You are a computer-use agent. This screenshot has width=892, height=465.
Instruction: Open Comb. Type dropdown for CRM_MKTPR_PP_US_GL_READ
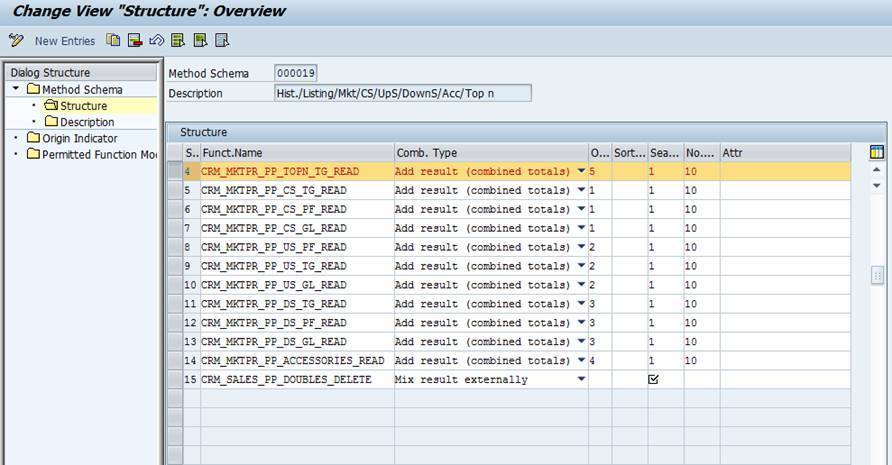(x=581, y=285)
